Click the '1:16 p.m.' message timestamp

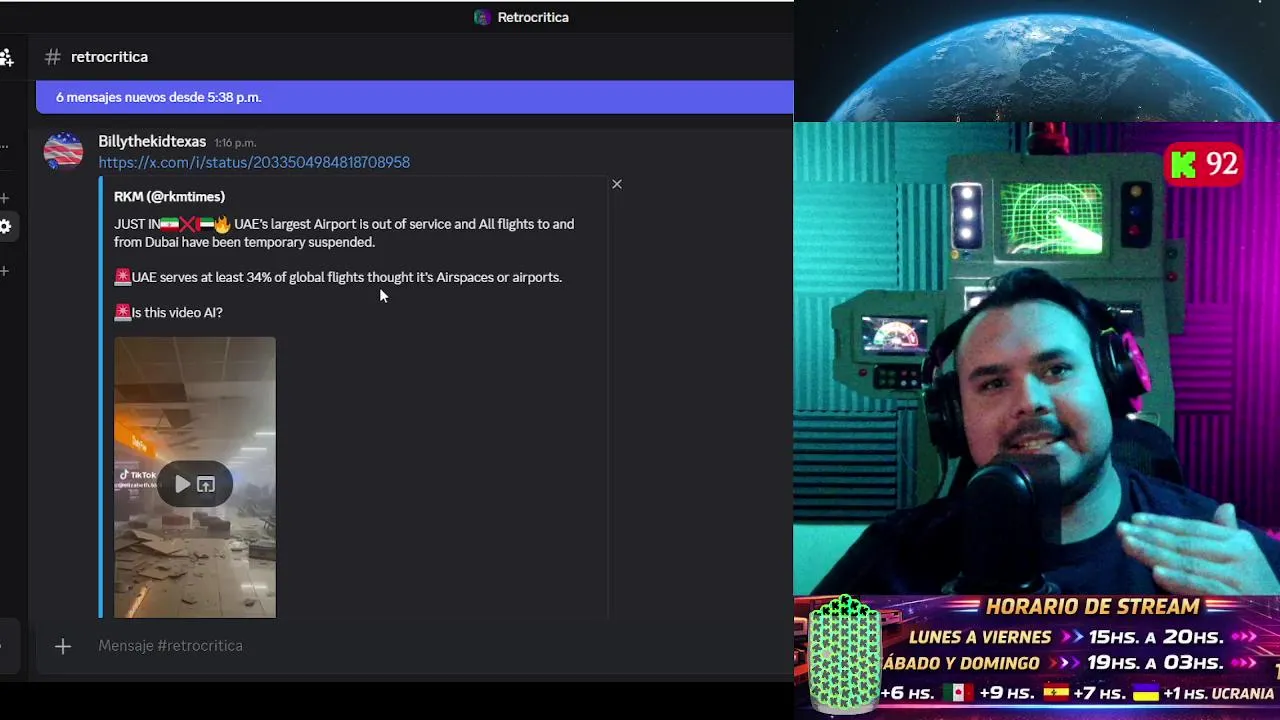coord(235,143)
